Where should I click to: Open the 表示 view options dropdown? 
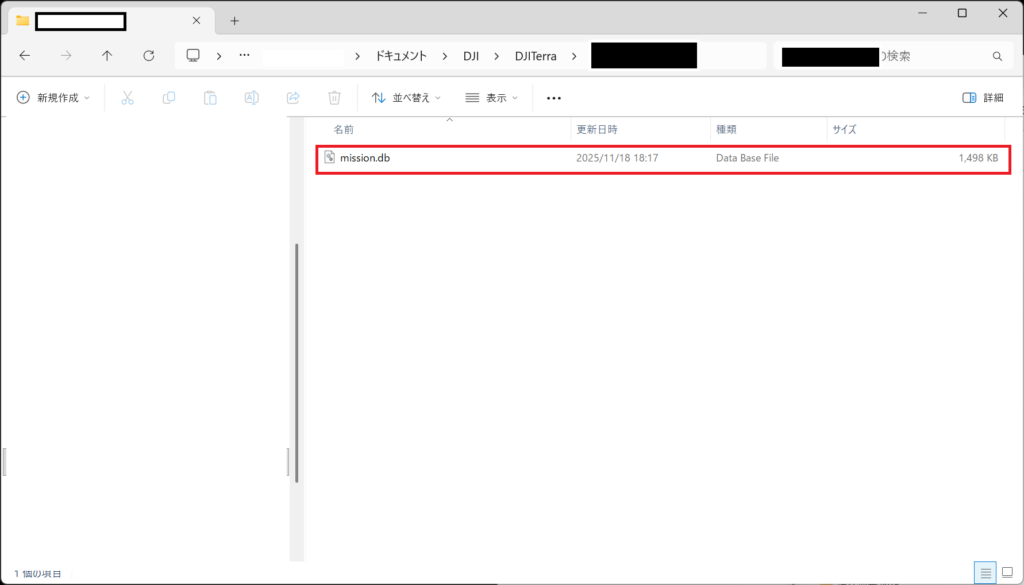[x=492, y=98]
